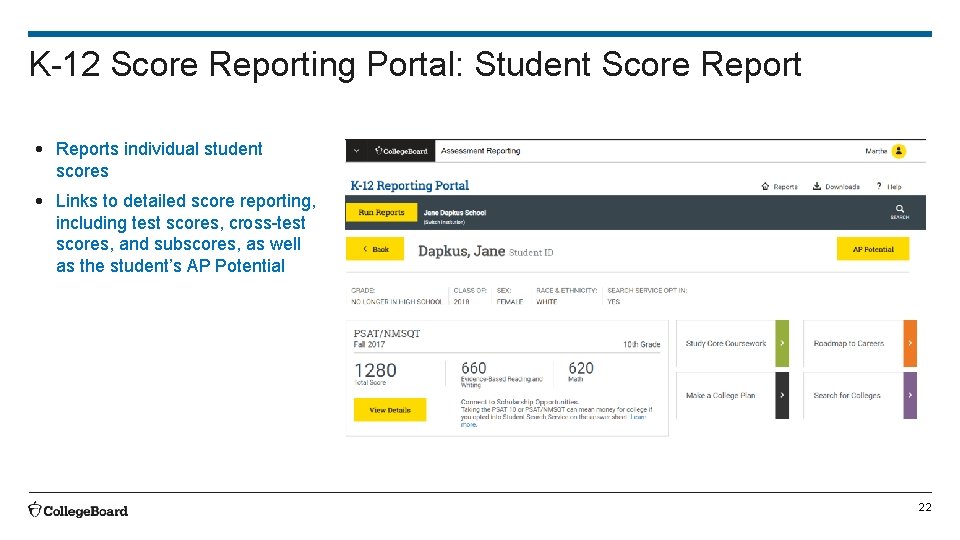Click the Martha user avatar icon
This screenshot has width=960, height=540.
pyautogui.click(x=898, y=151)
